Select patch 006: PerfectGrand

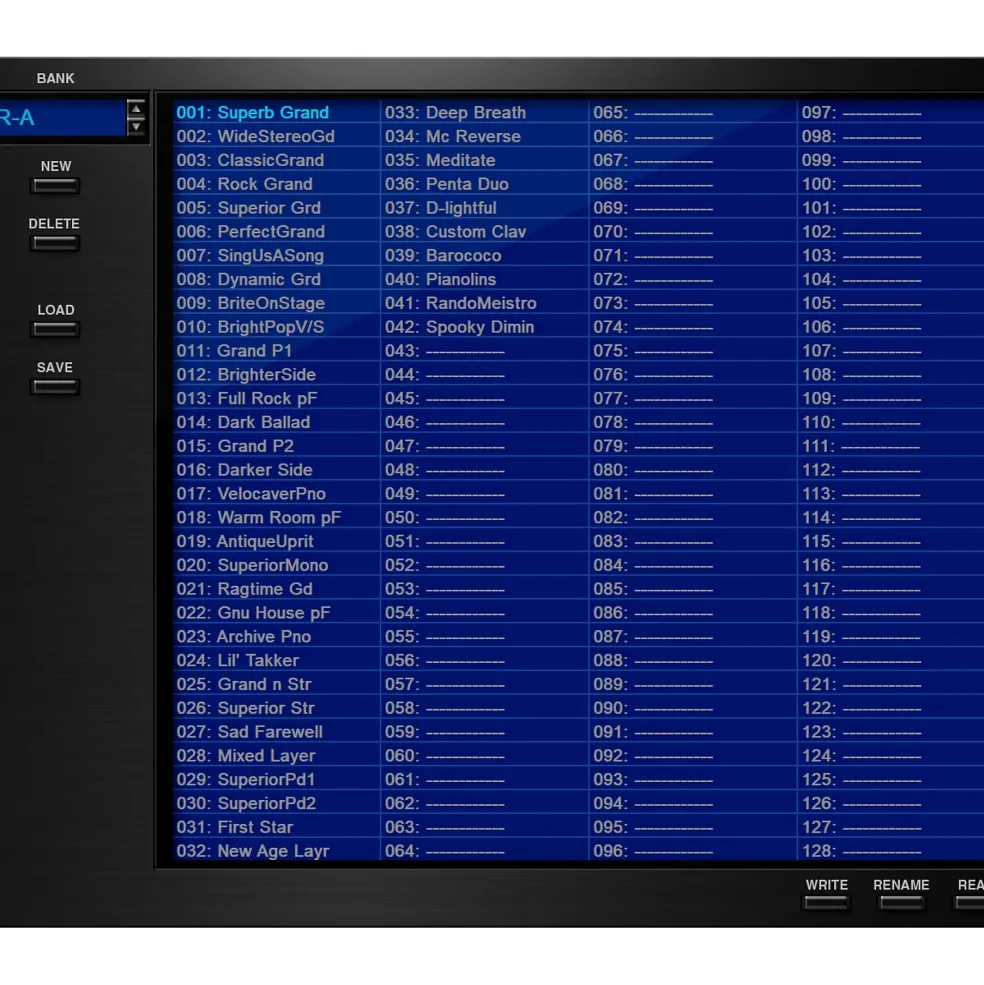276,232
